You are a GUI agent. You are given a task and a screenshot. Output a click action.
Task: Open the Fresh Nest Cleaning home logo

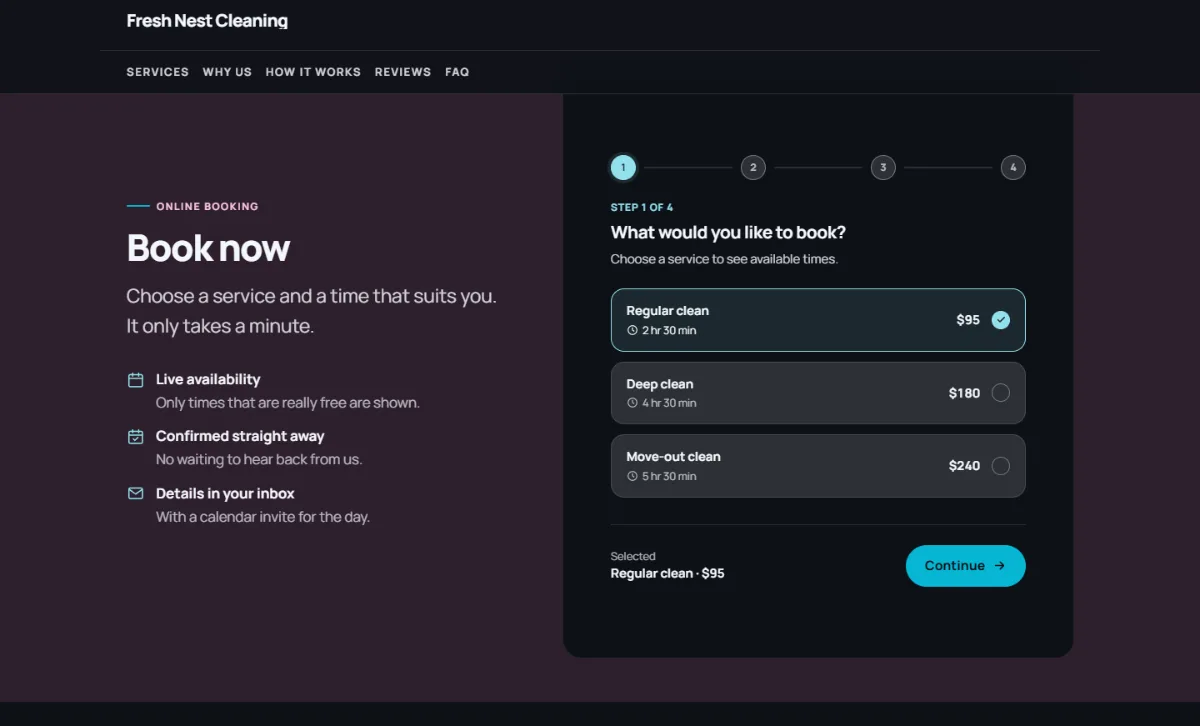(x=207, y=20)
